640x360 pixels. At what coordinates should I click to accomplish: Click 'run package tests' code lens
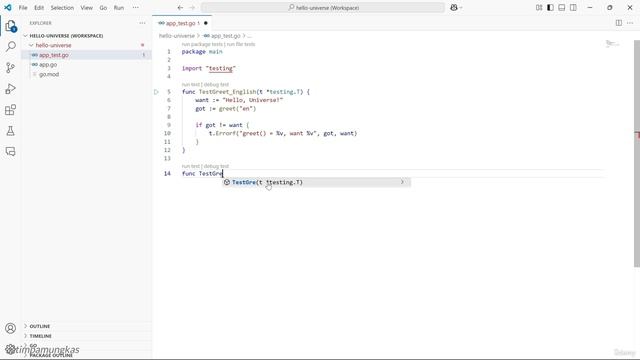[202, 44]
